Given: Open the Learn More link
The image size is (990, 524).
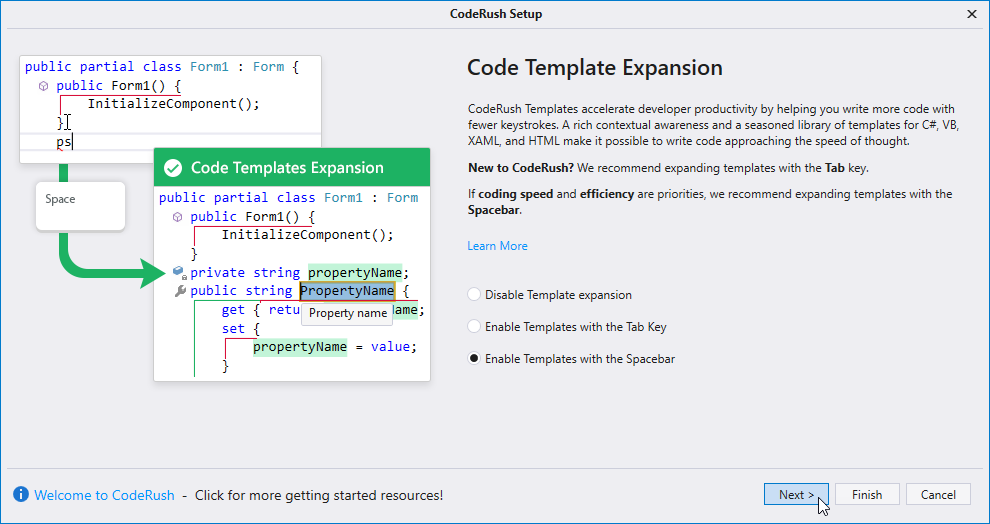Looking at the screenshot, I should click(498, 246).
